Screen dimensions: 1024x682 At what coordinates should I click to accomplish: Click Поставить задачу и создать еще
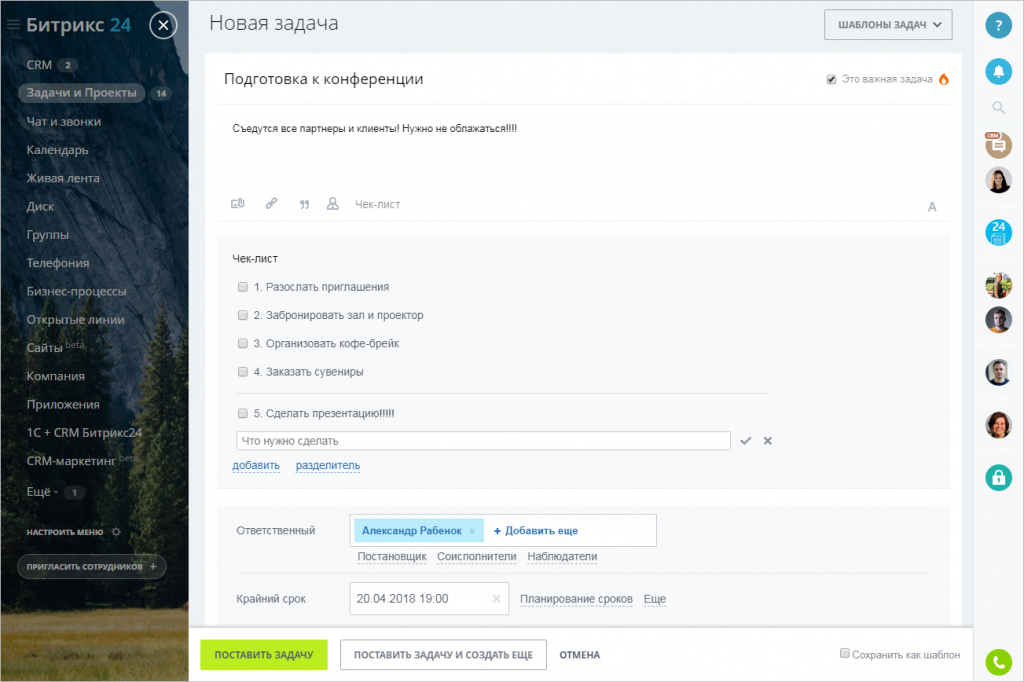pyautogui.click(x=443, y=655)
